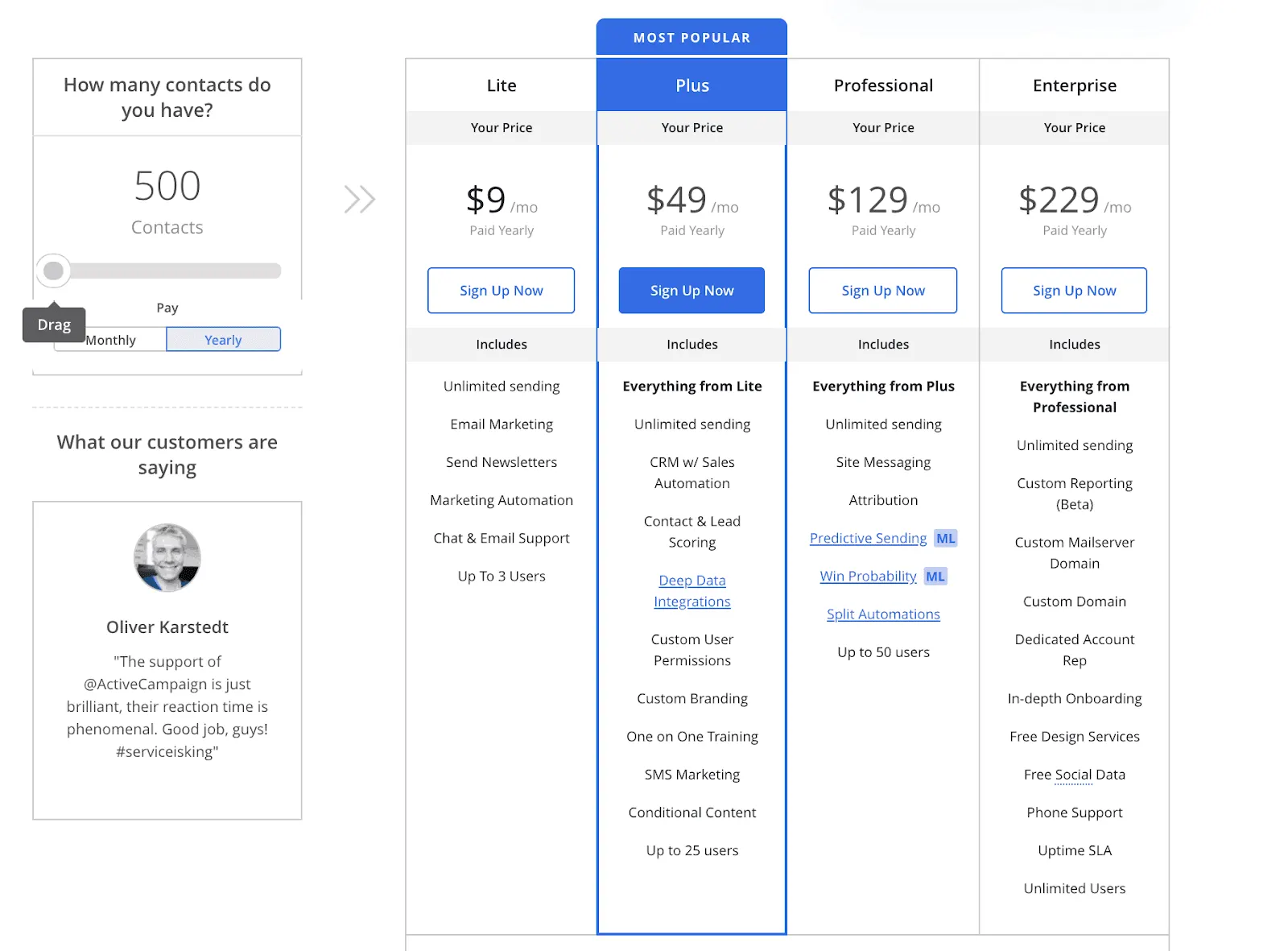The width and height of the screenshot is (1288, 951).
Task: Click Custom Branding feature
Action: pyautogui.click(x=692, y=698)
